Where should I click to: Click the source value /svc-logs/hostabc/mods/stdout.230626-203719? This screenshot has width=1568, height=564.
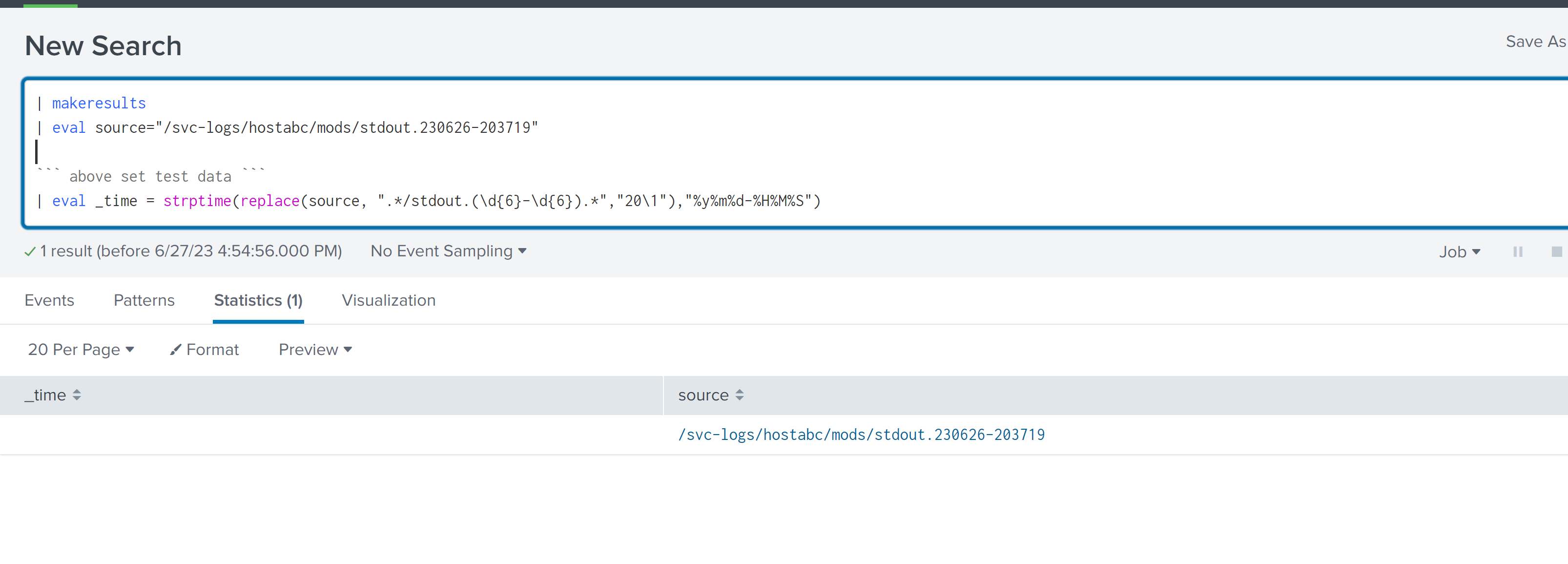(861, 434)
